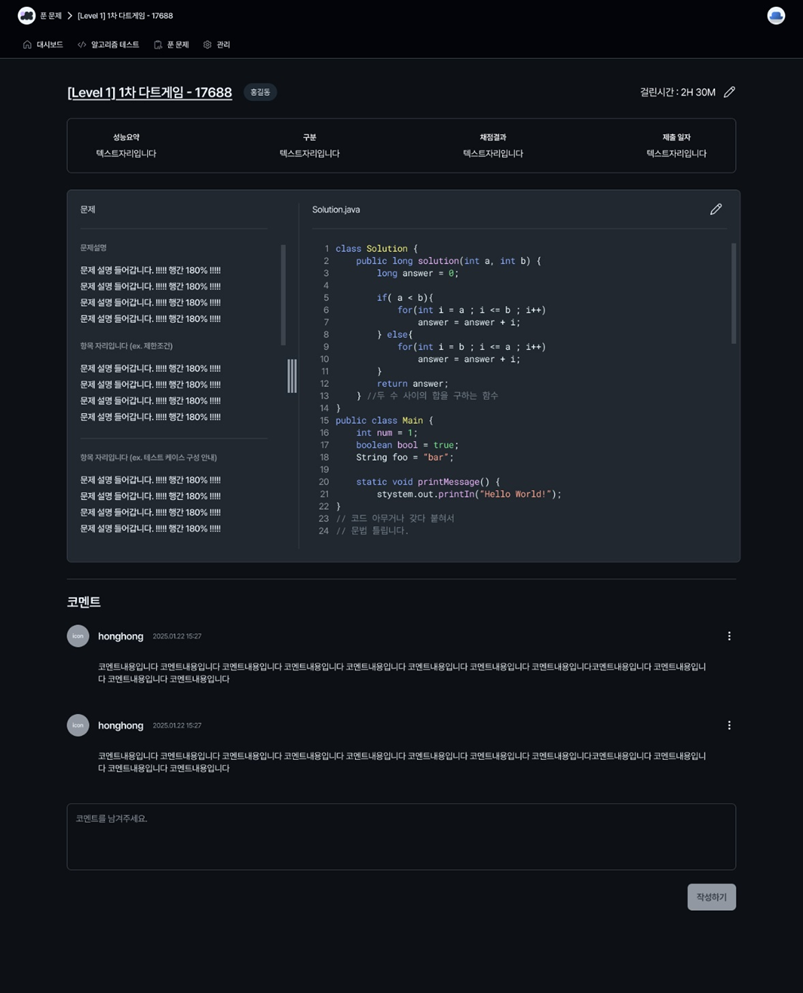Screen dimensions: 803x993
Task: Open the 관리 settings menu
Action: 217,45
